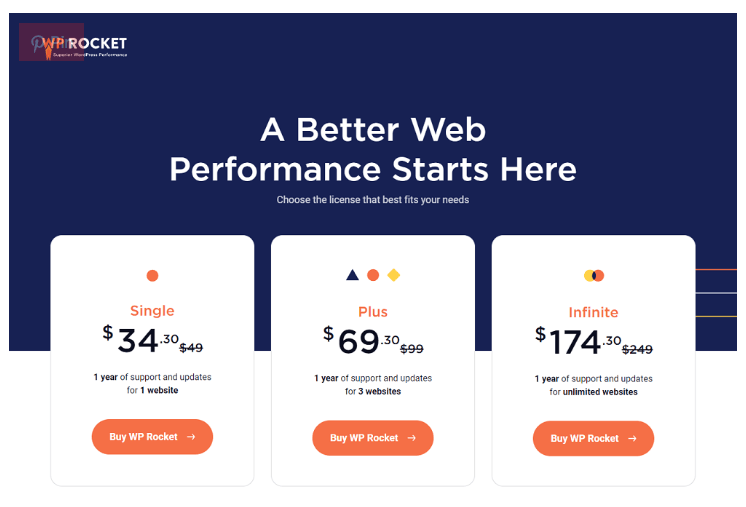
Task: Select the Plus plan title
Action: pos(373,312)
